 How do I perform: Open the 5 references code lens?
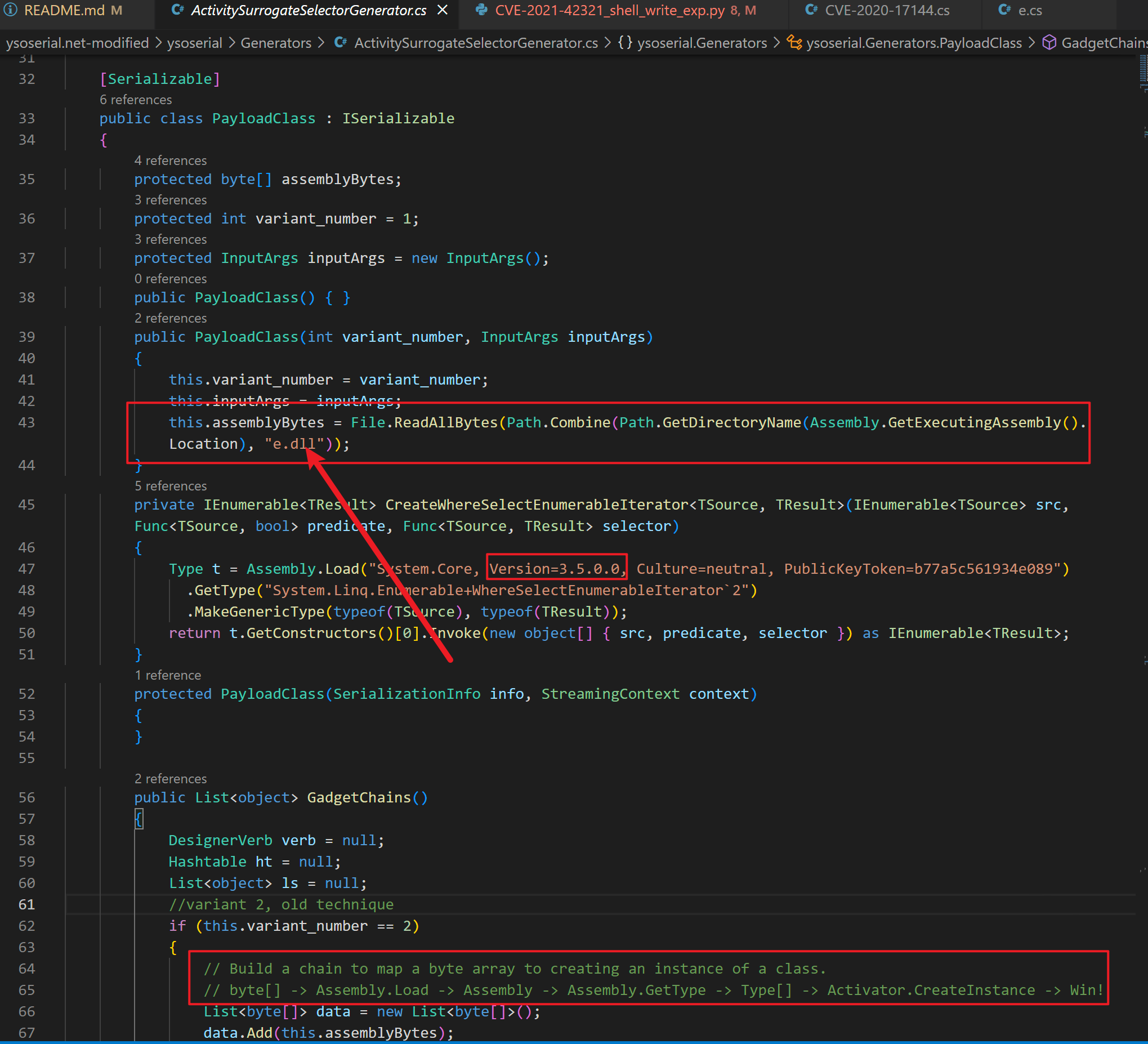click(170, 486)
